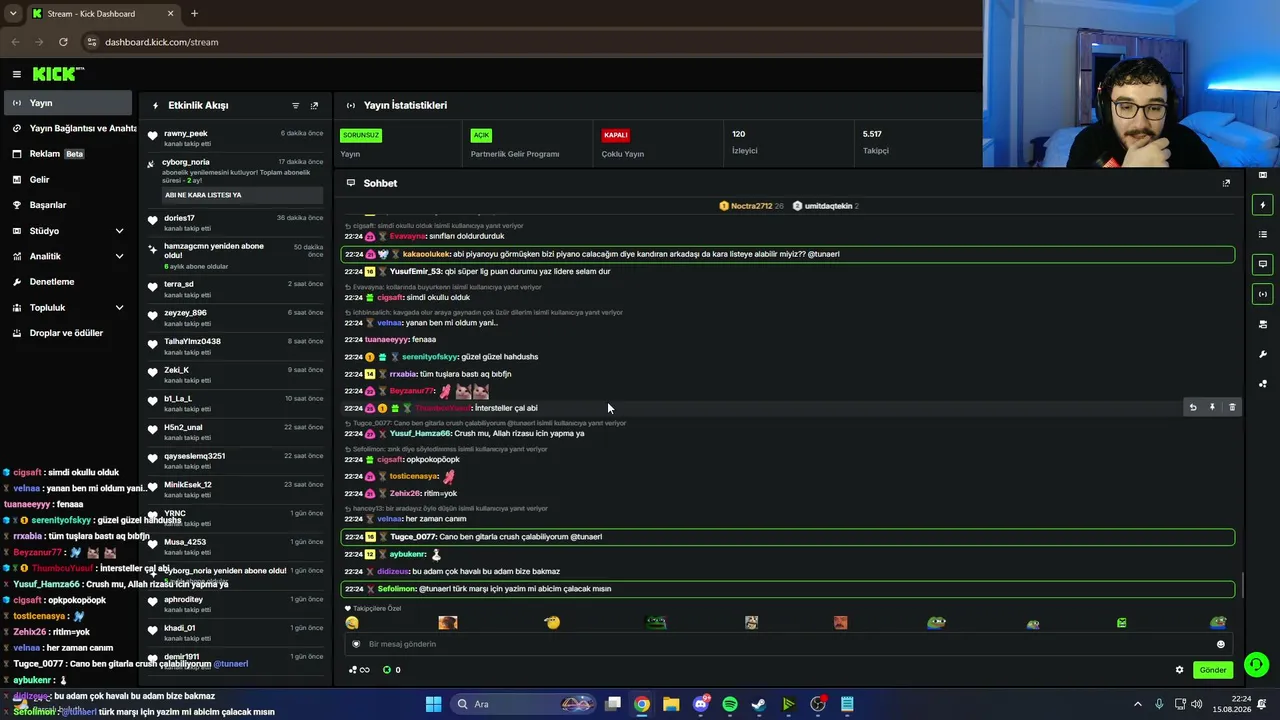This screenshot has height=720, width=1280.
Task: Open the Başarılar sidebar page
Action: pos(66,205)
